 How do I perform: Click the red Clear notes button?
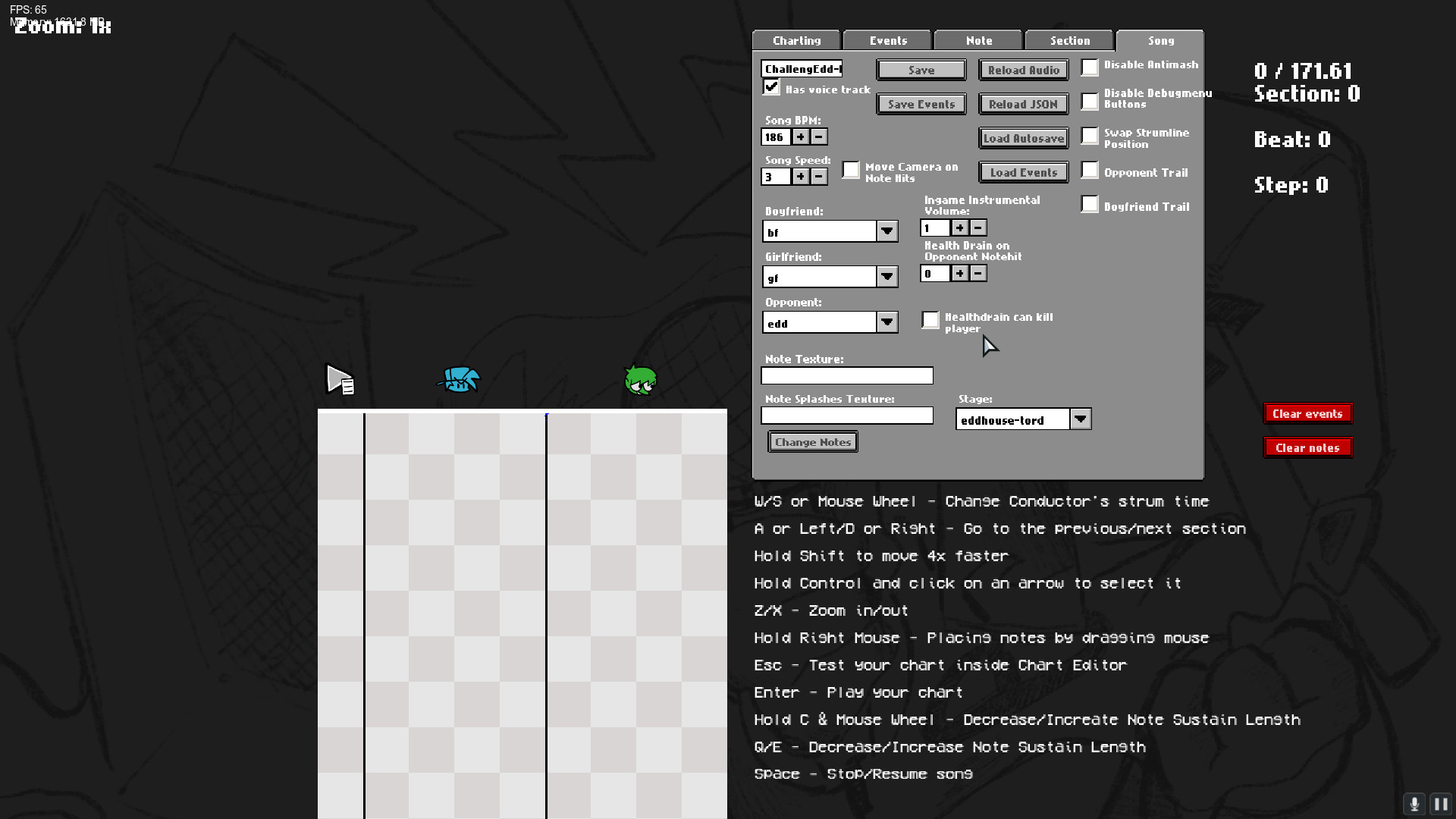(x=1308, y=447)
